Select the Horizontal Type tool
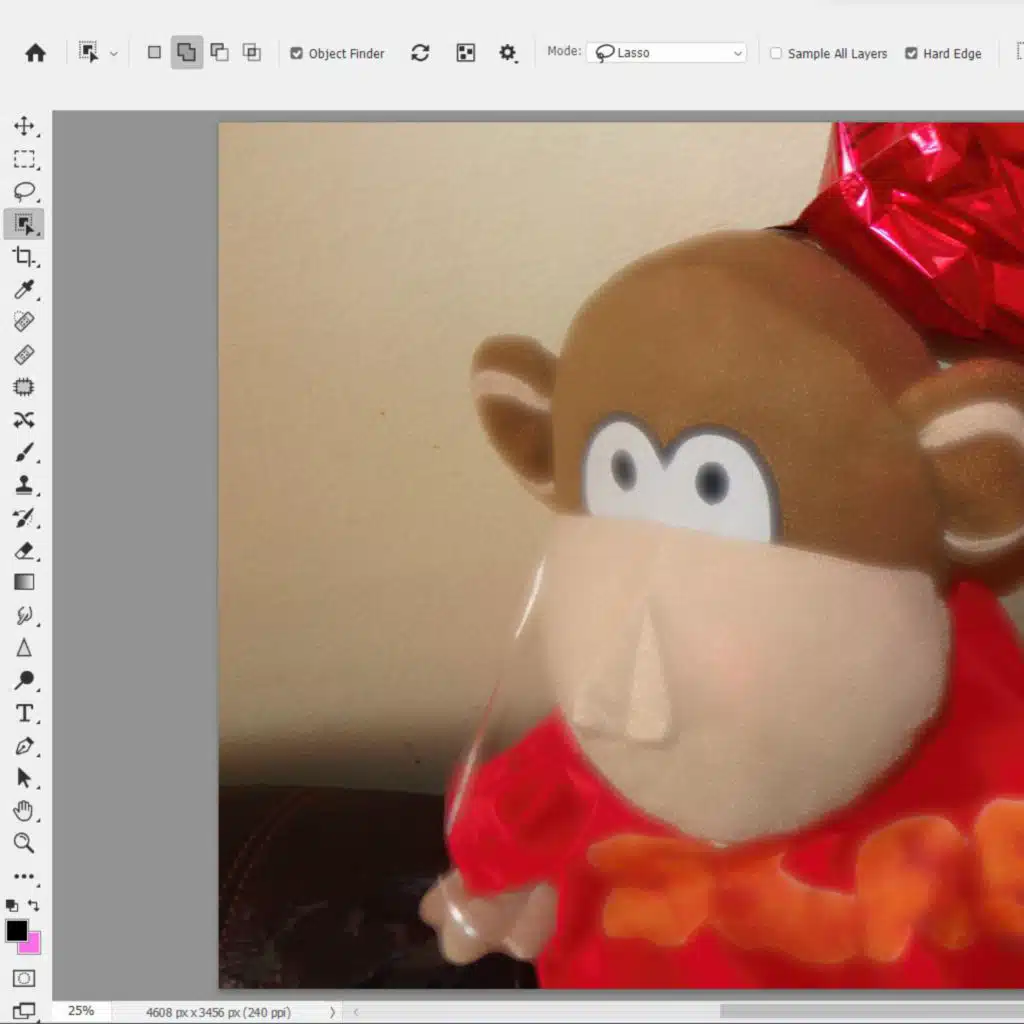This screenshot has width=1024, height=1024. (24, 713)
